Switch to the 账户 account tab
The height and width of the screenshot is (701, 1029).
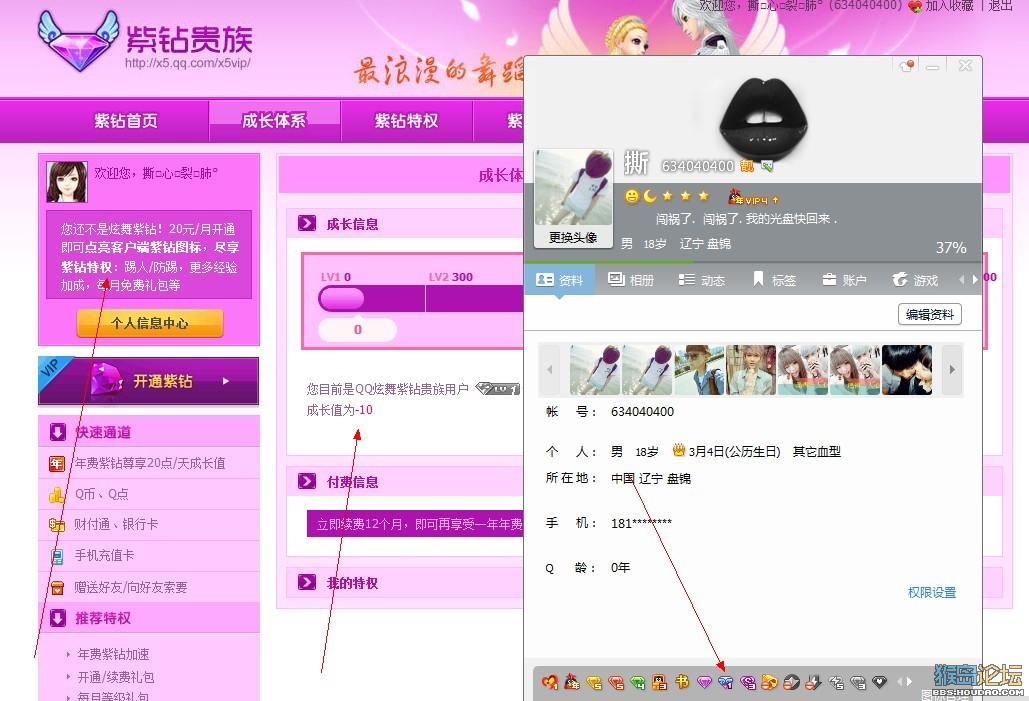845,280
